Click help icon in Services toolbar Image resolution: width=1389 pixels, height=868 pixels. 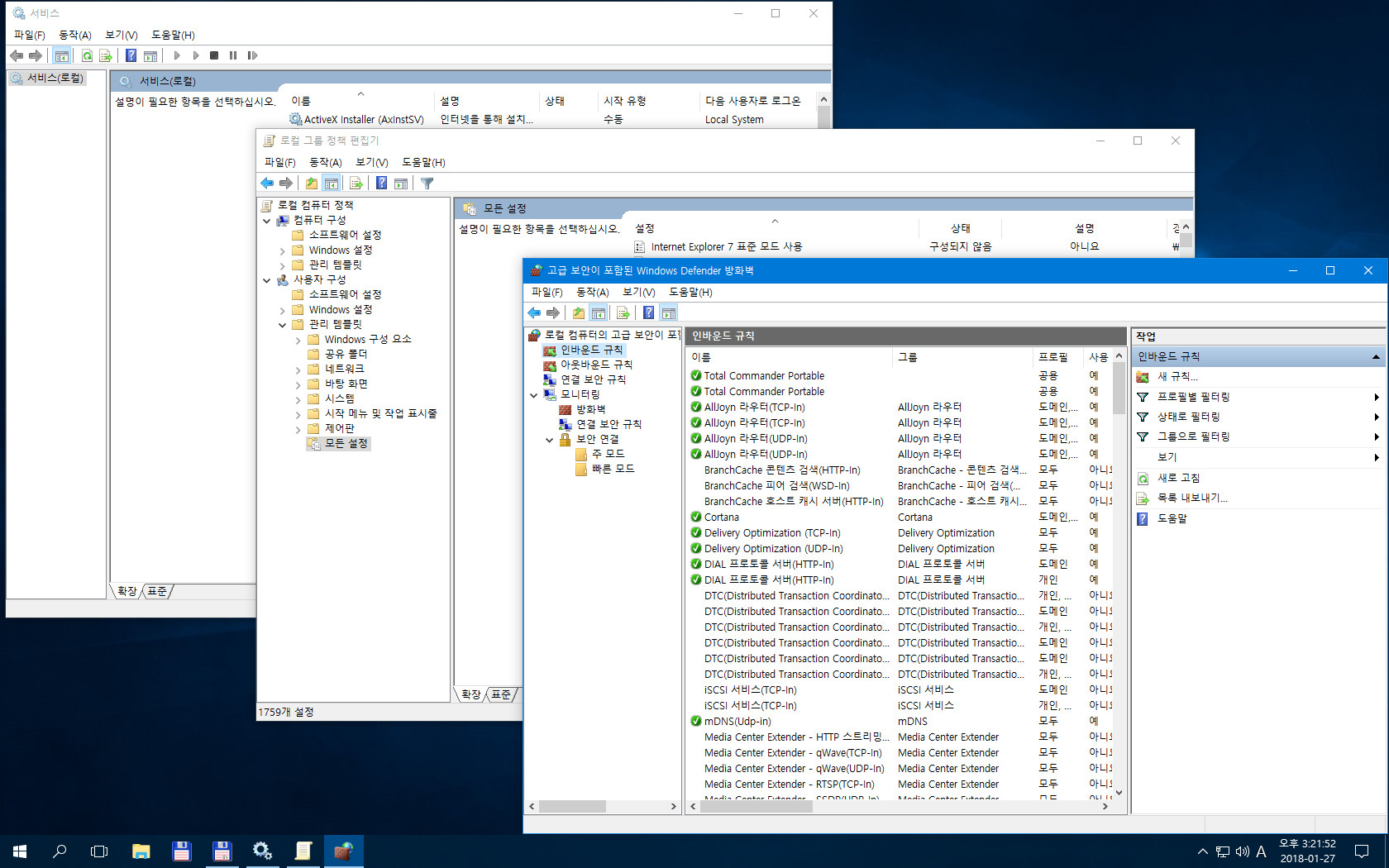(x=131, y=55)
